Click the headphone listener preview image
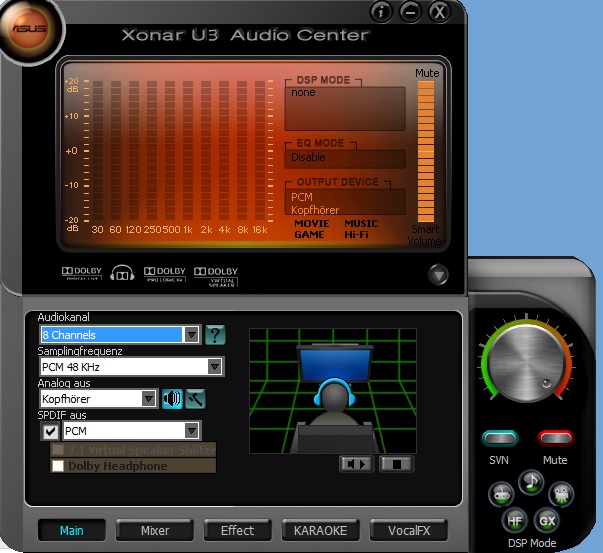Viewport: 603px width, 553px height. click(333, 391)
